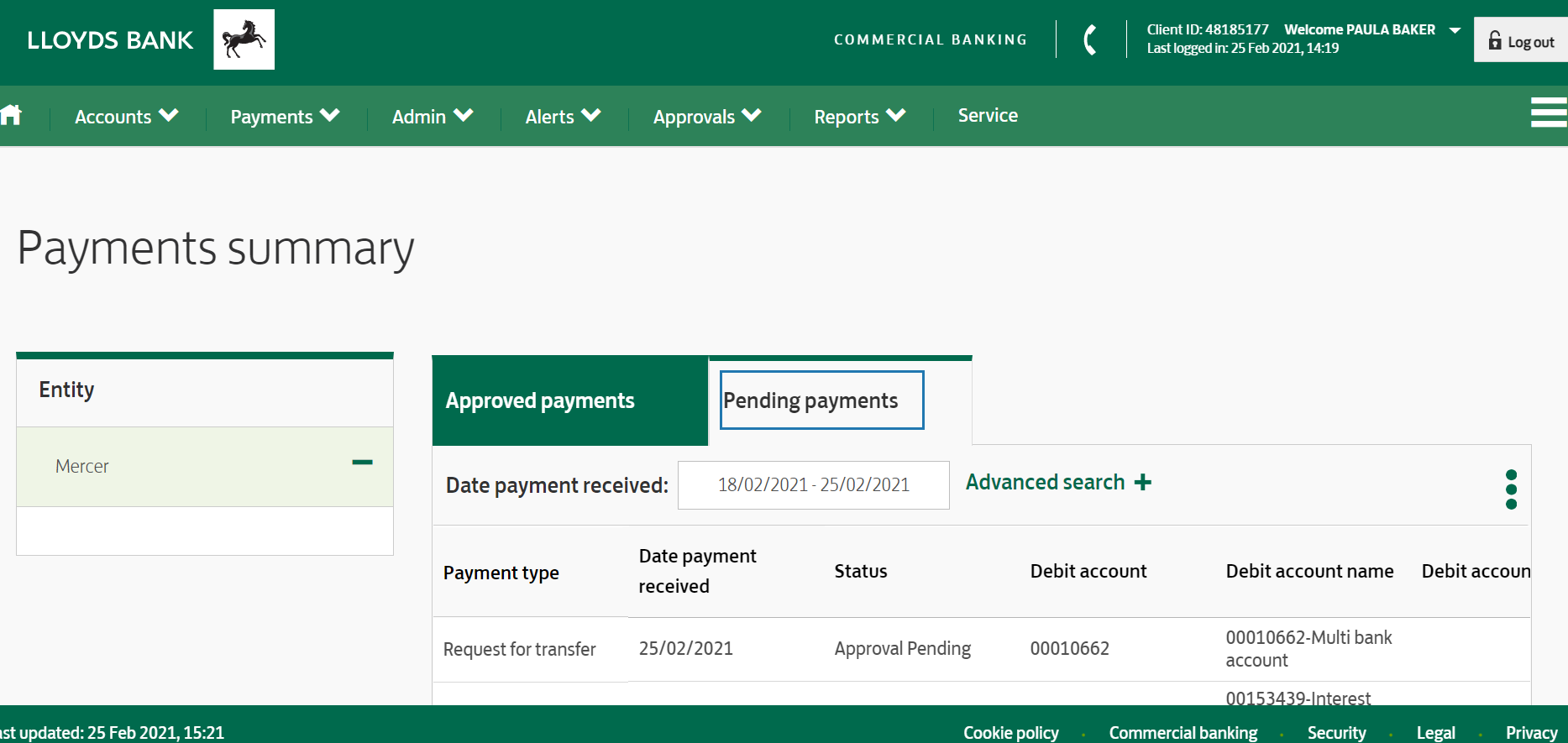Open the Commercial banking footer link
The height and width of the screenshot is (743, 1568).
pyautogui.click(x=1183, y=732)
